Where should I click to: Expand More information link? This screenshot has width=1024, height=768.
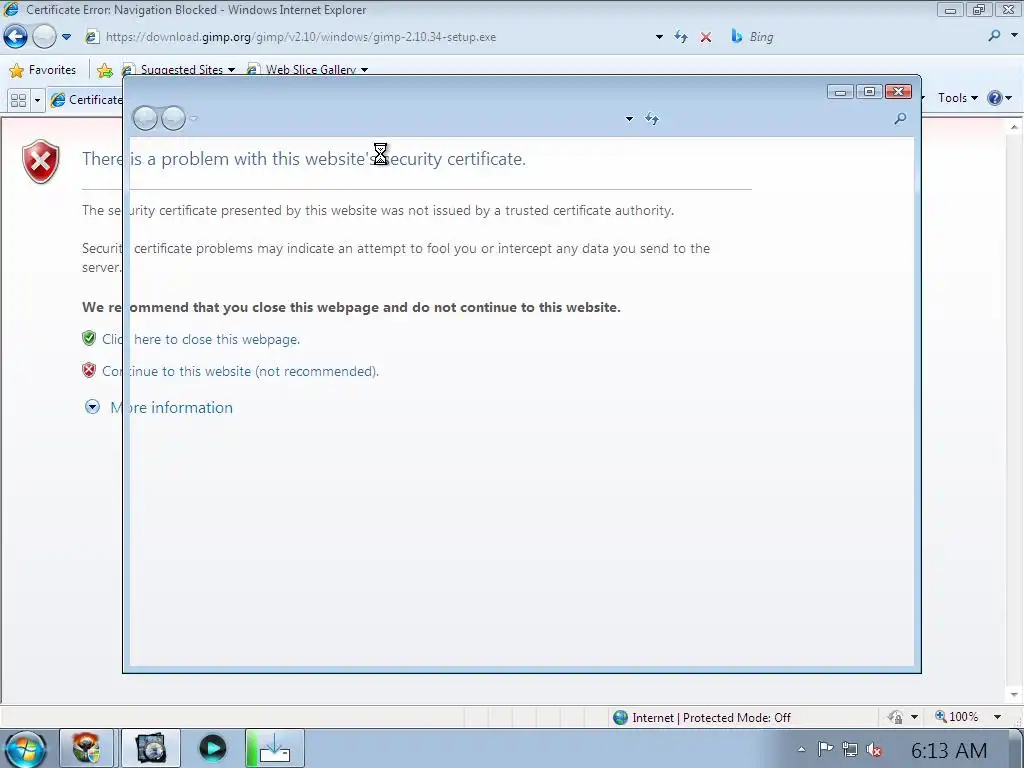[x=171, y=408]
